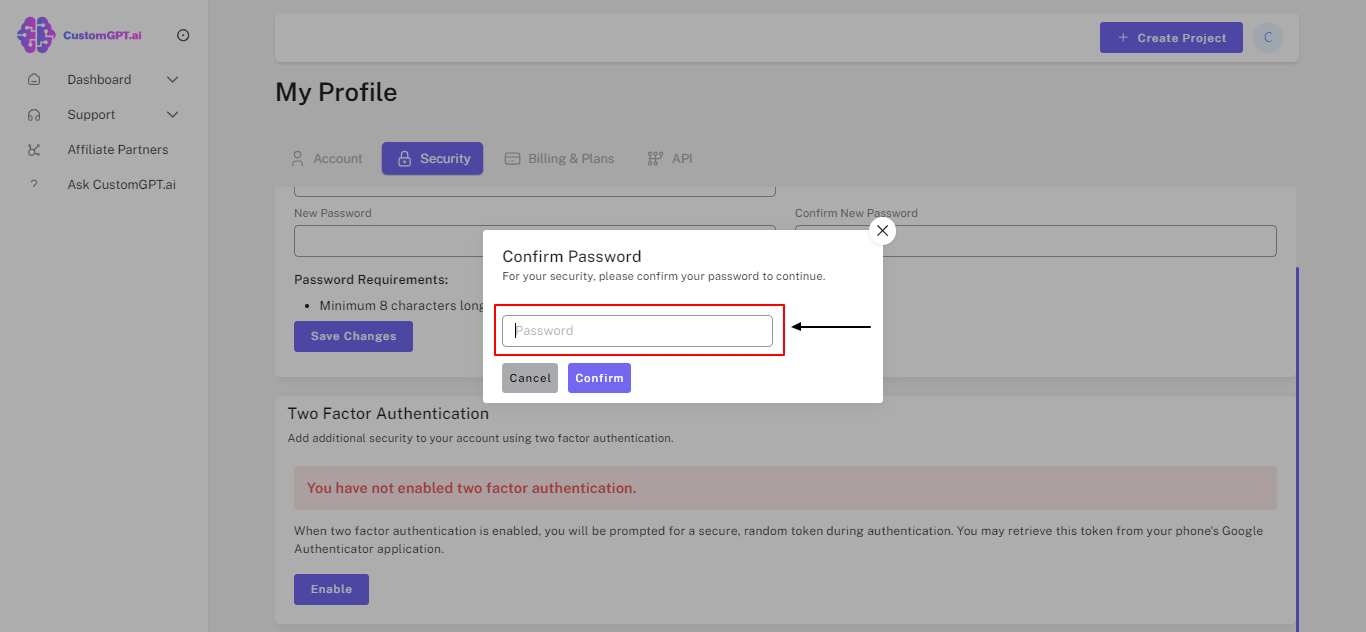The image size is (1366, 632).
Task: Click the Support headset icon
Action: coord(35,114)
